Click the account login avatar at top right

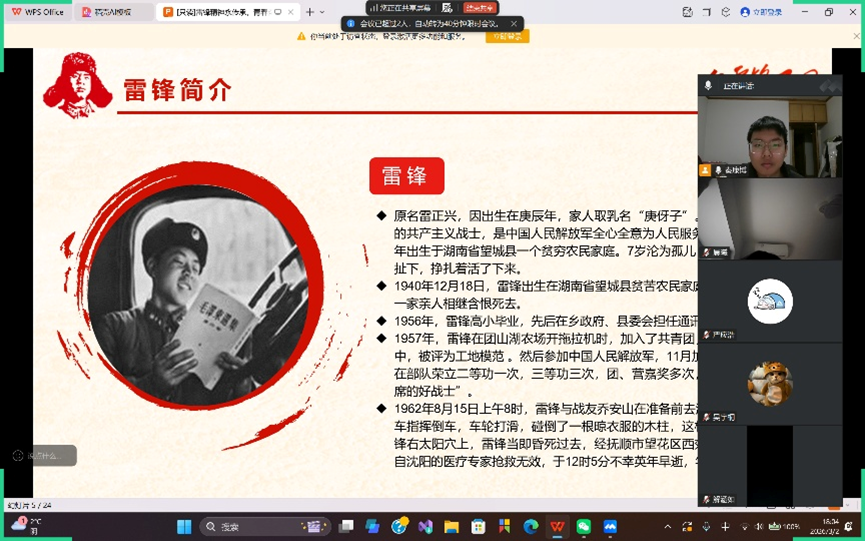(745, 12)
